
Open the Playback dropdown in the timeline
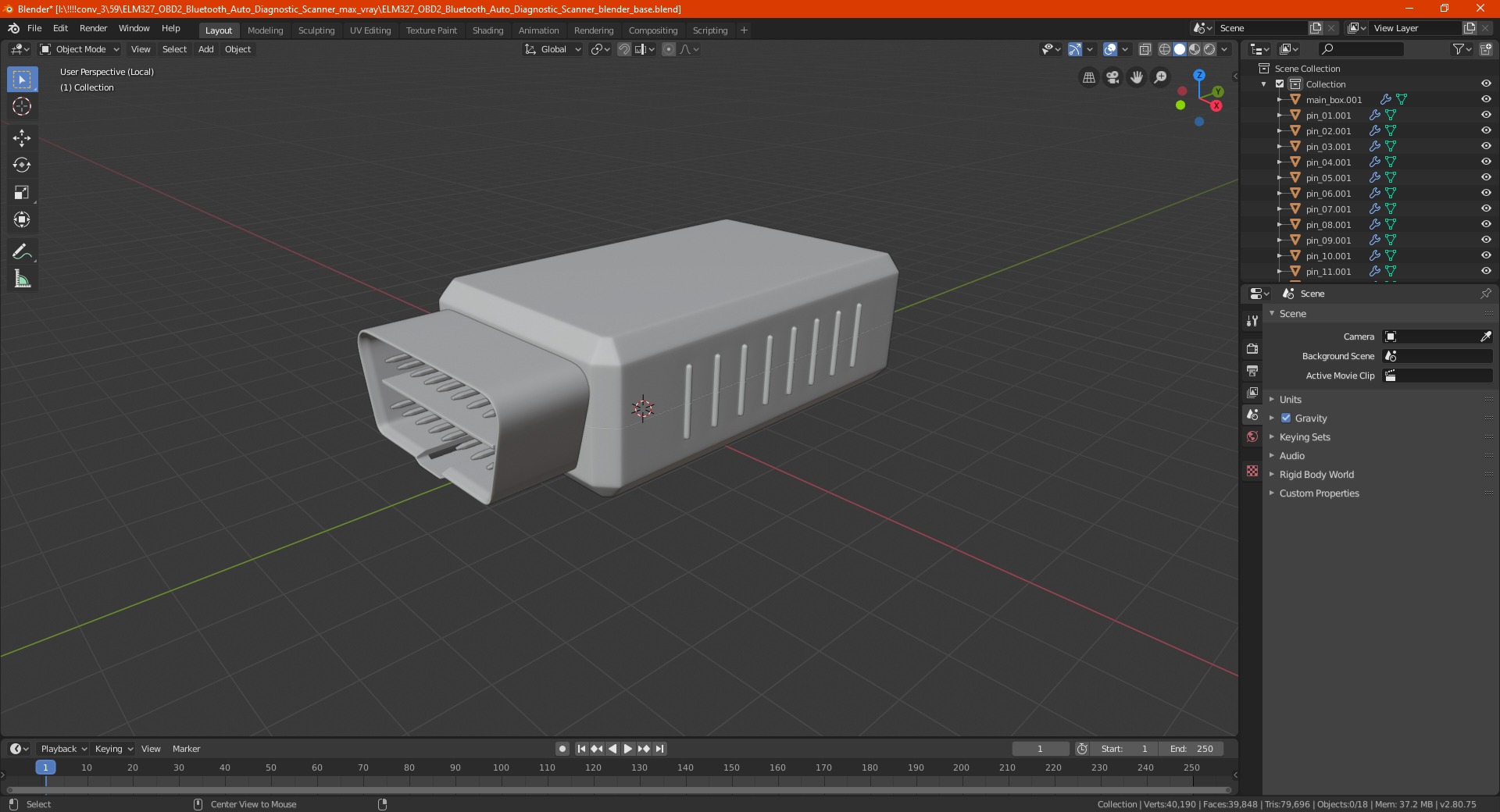click(x=63, y=749)
